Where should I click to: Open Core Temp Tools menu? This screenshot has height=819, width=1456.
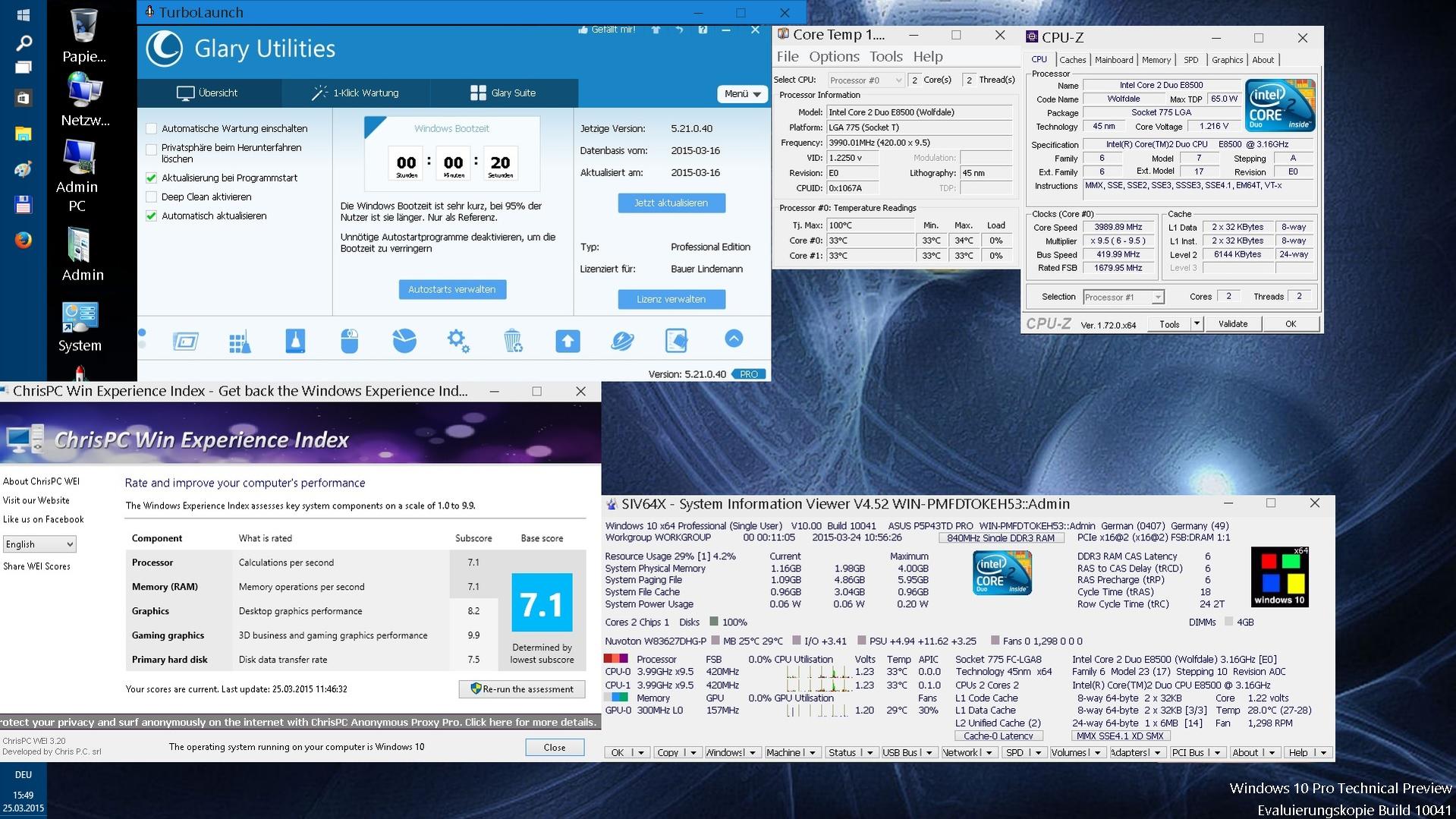(x=885, y=57)
